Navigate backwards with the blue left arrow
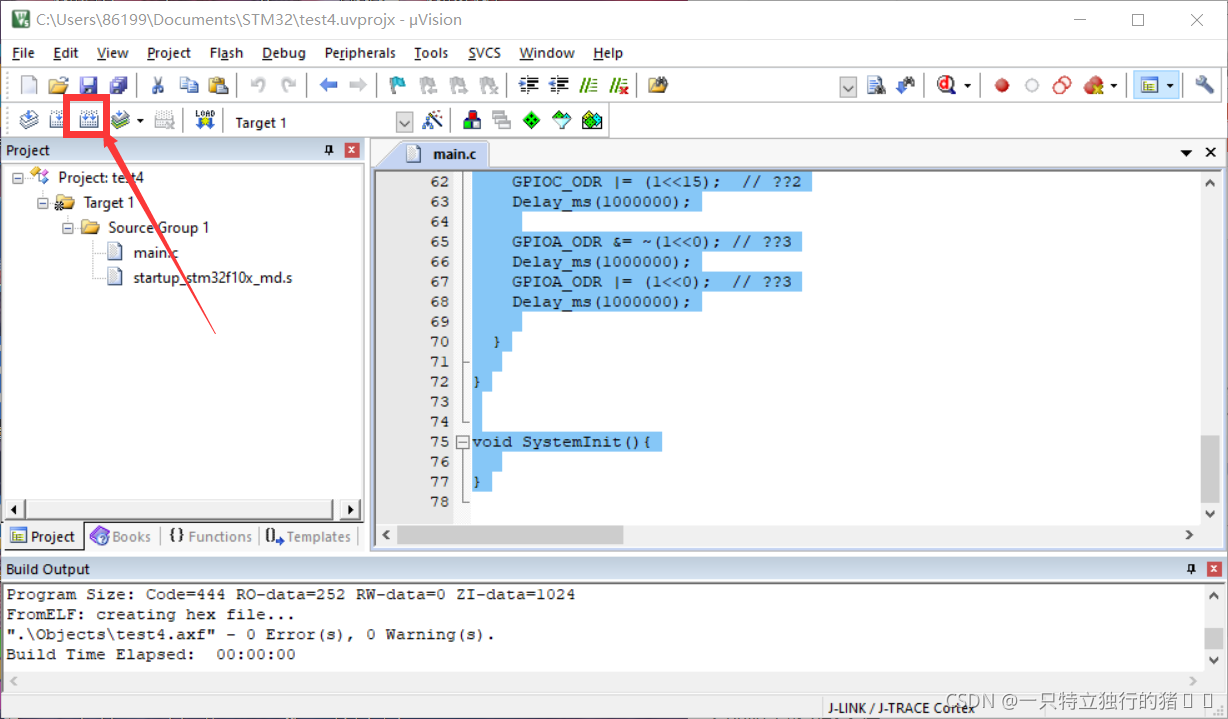This screenshot has width=1228, height=719. (328, 86)
